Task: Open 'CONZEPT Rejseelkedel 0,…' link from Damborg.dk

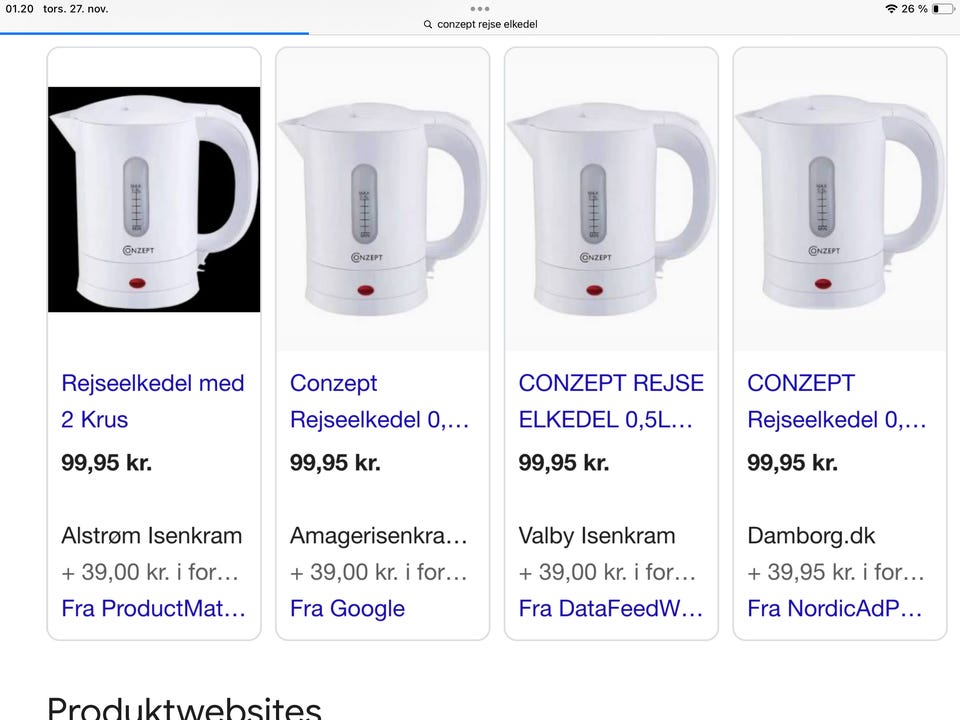Action: pos(836,401)
